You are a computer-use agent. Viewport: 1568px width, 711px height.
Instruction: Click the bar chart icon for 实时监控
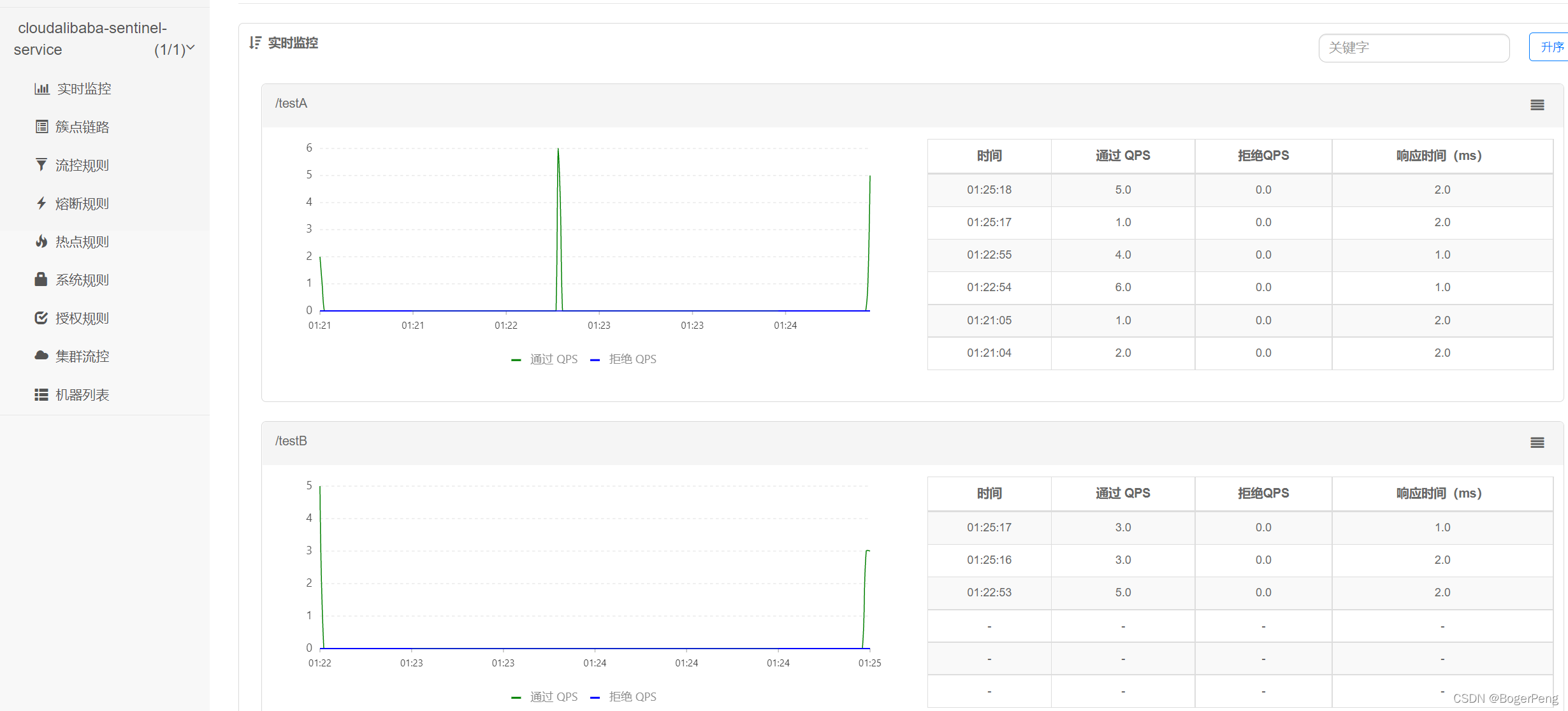pos(41,89)
